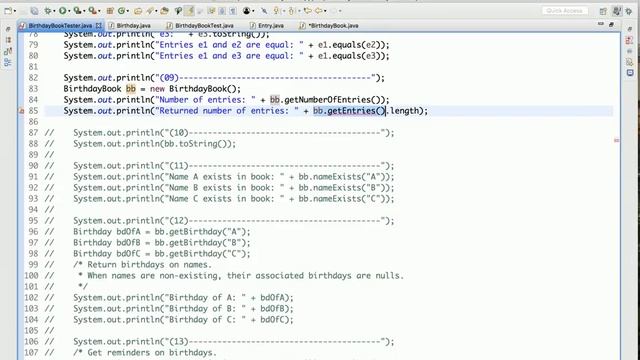This screenshot has height=360, width=640.
Task: Run the program with green Run icon
Action: (x=62, y=11)
